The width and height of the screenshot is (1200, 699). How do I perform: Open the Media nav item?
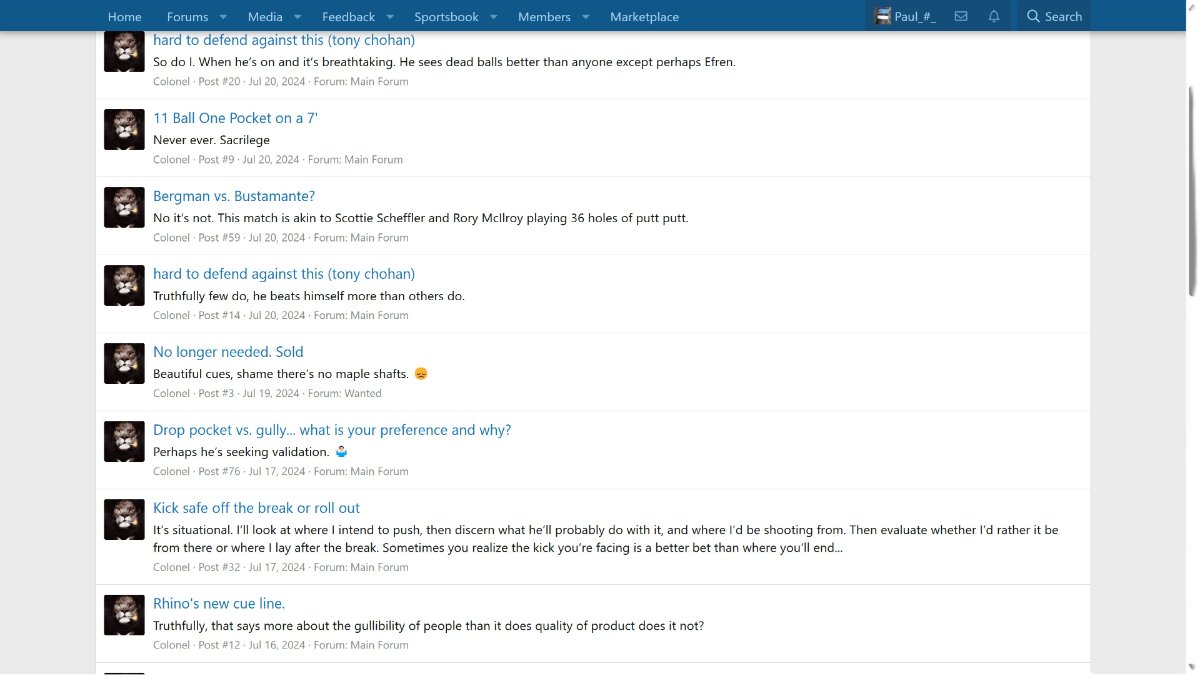click(265, 17)
